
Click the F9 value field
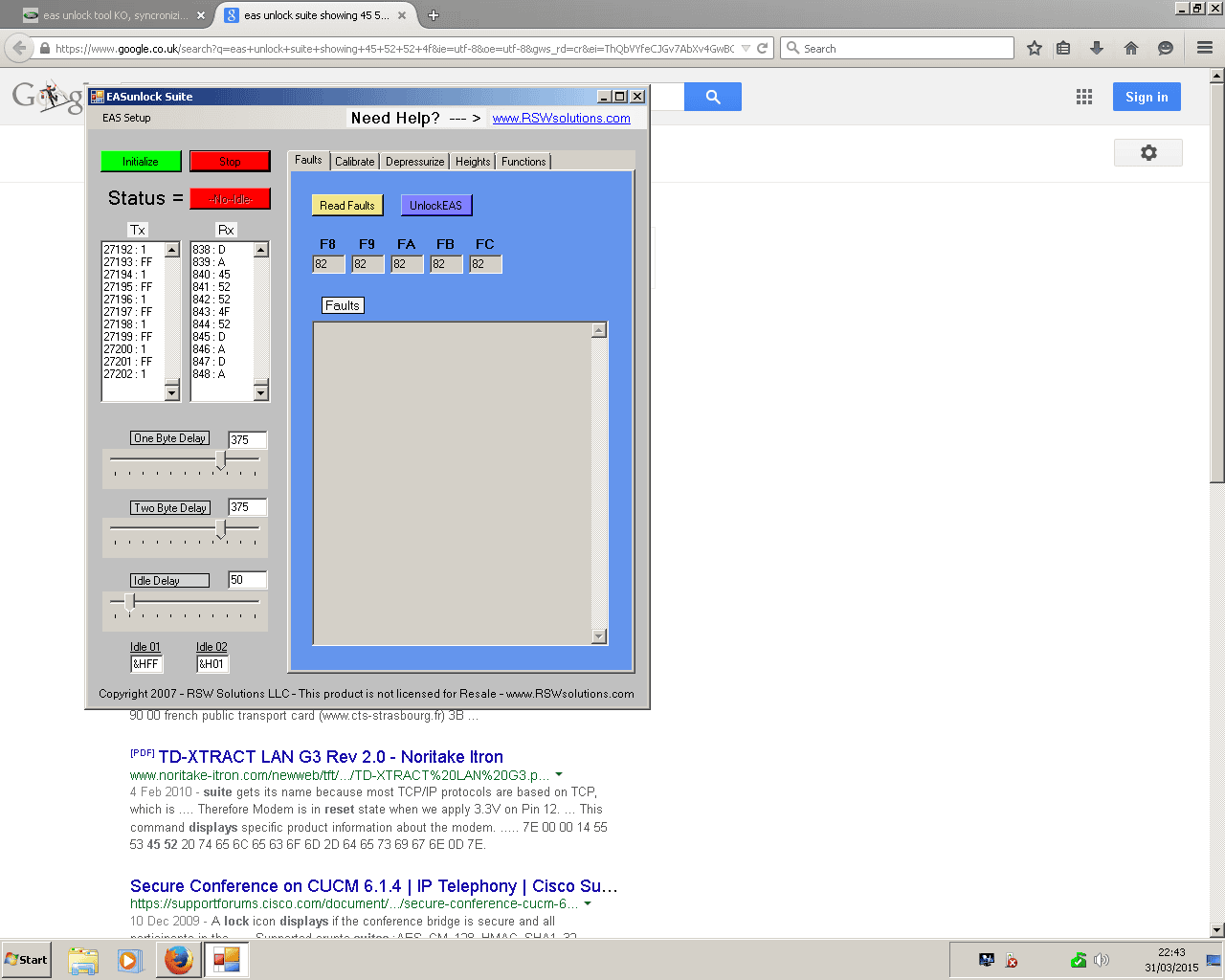[x=367, y=264]
